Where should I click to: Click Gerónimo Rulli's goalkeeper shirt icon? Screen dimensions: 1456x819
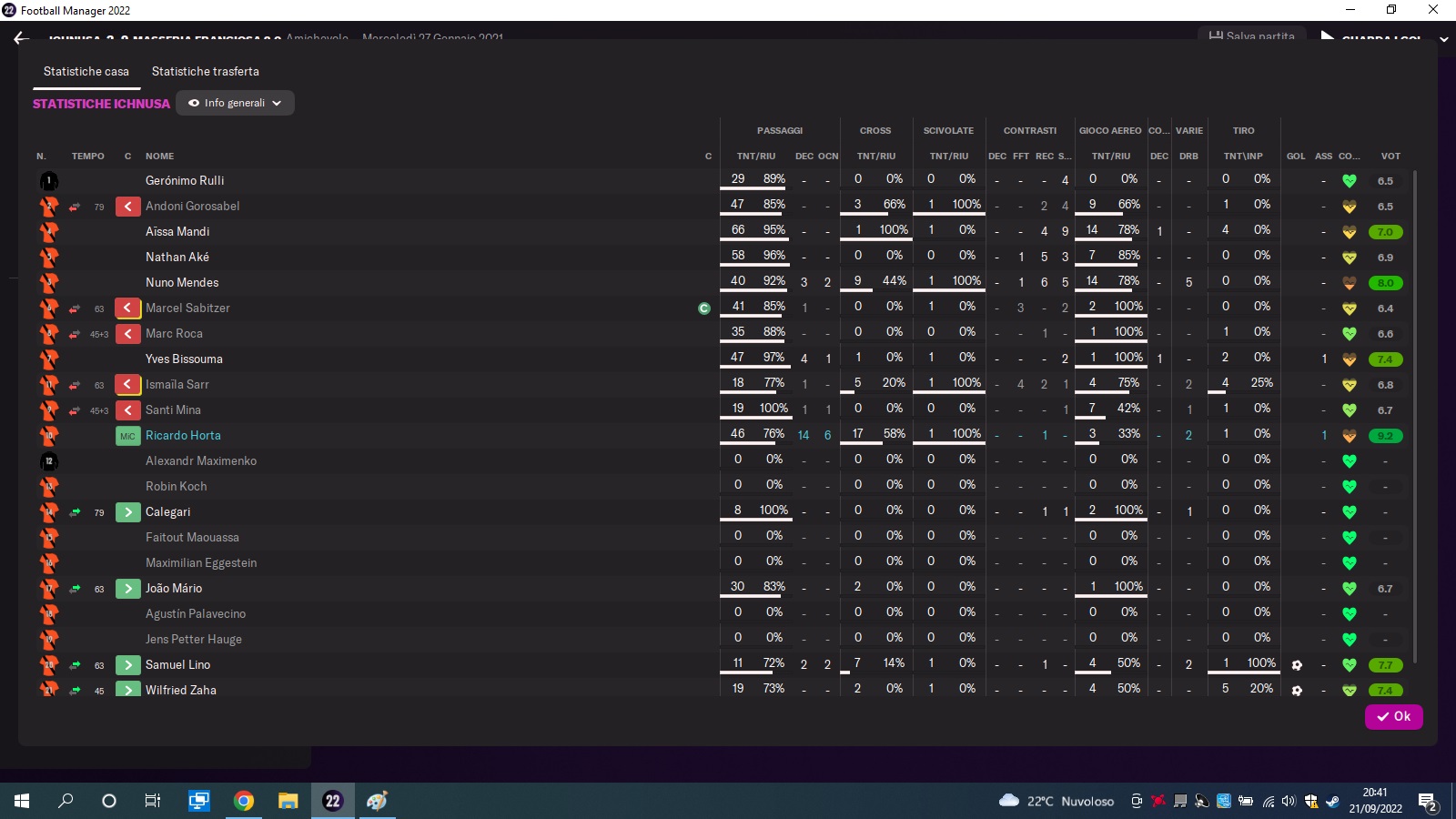[x=49, y=181]
